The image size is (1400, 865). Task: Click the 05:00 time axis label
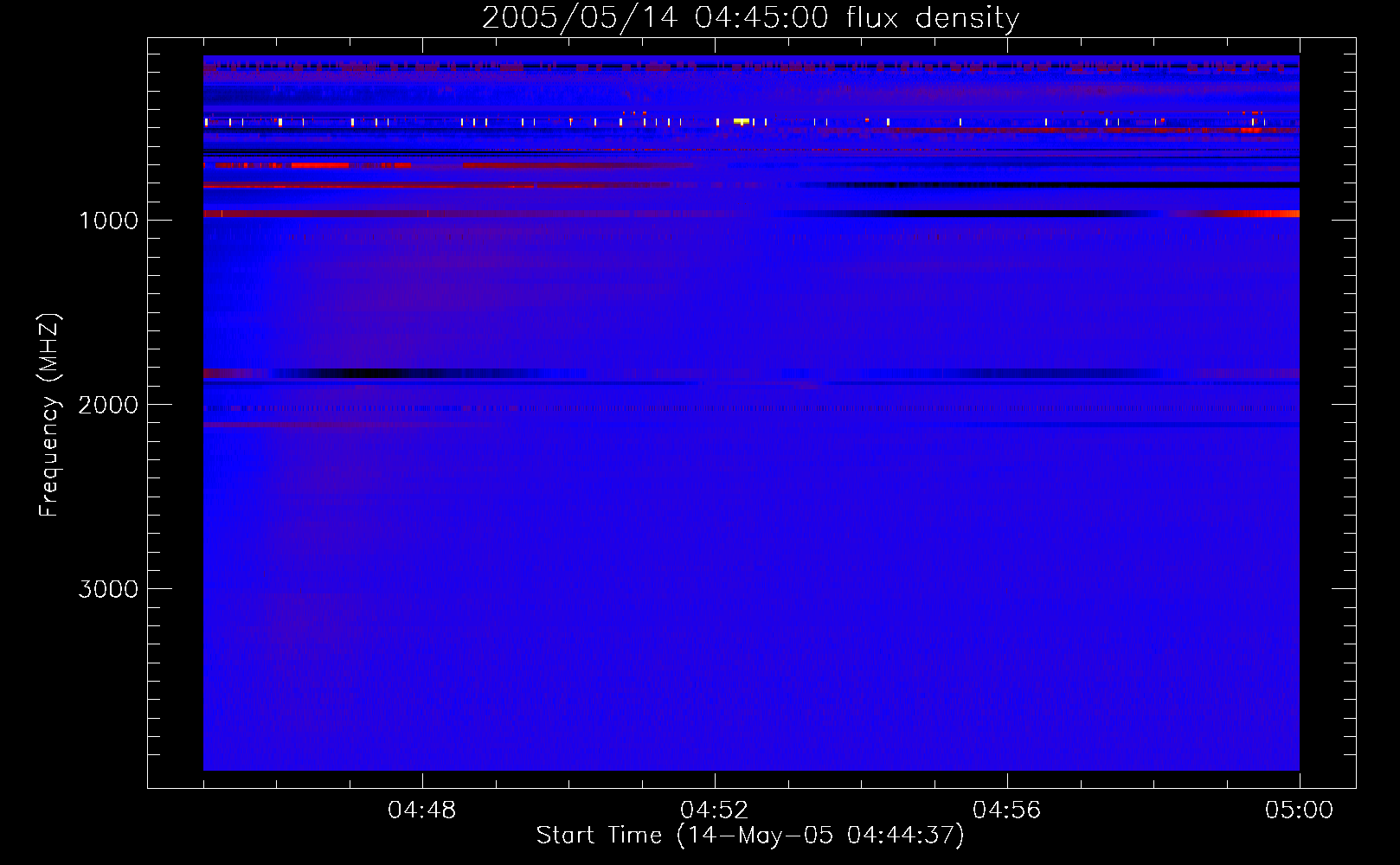pyautogui.click(x=1299, y=811)
